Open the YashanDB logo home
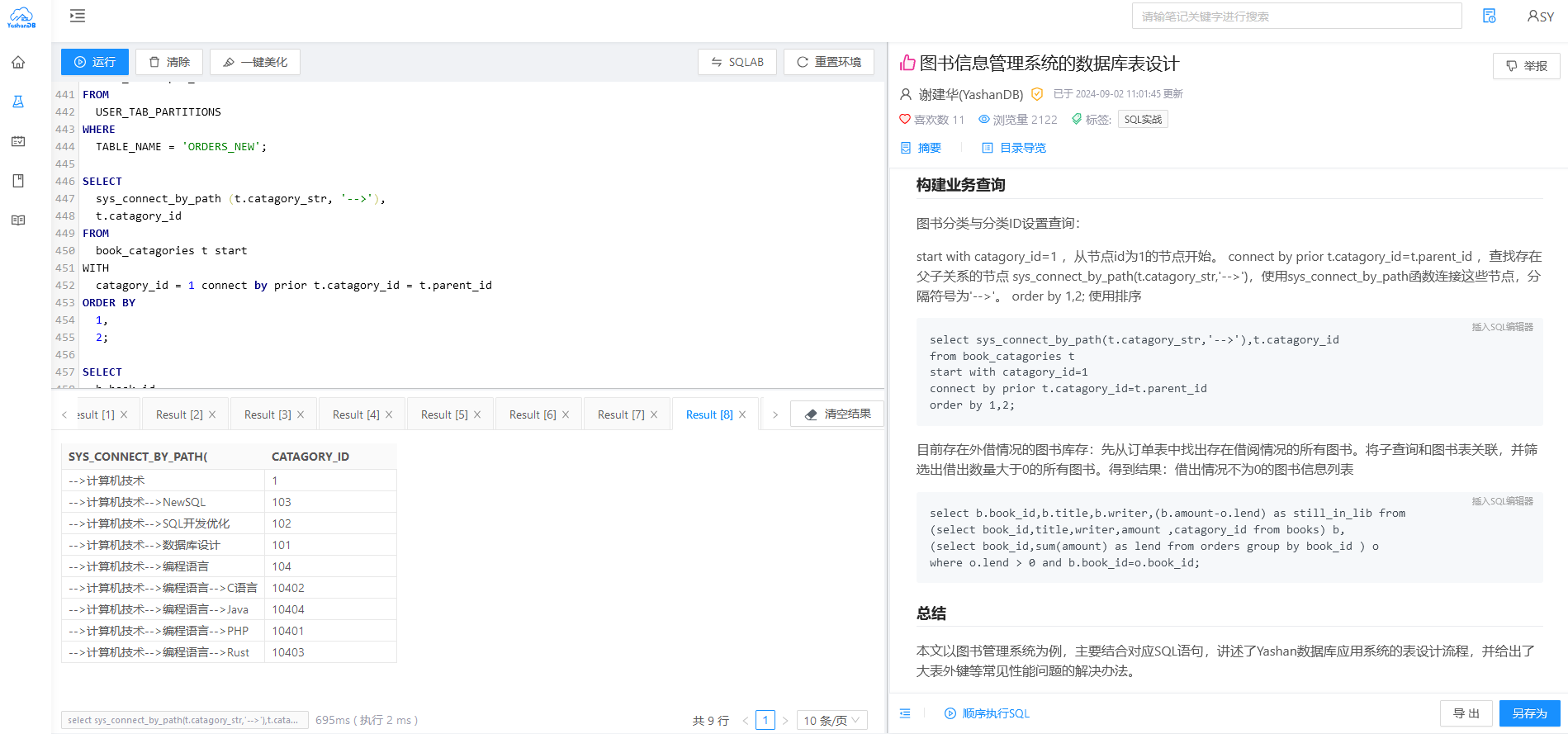 [21, 17]
